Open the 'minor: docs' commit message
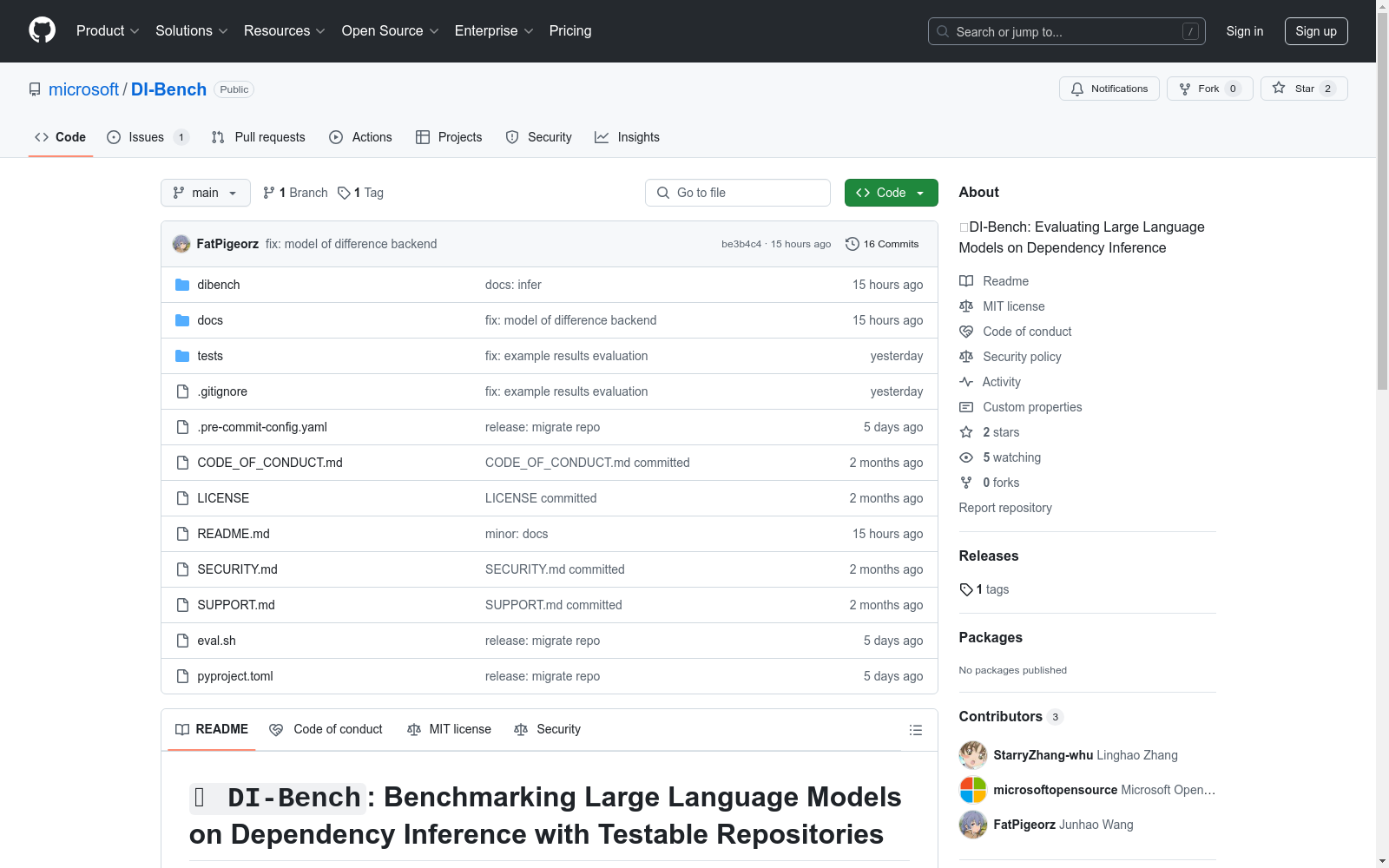This screenshot has width=1389, height=868. (517, 534)
